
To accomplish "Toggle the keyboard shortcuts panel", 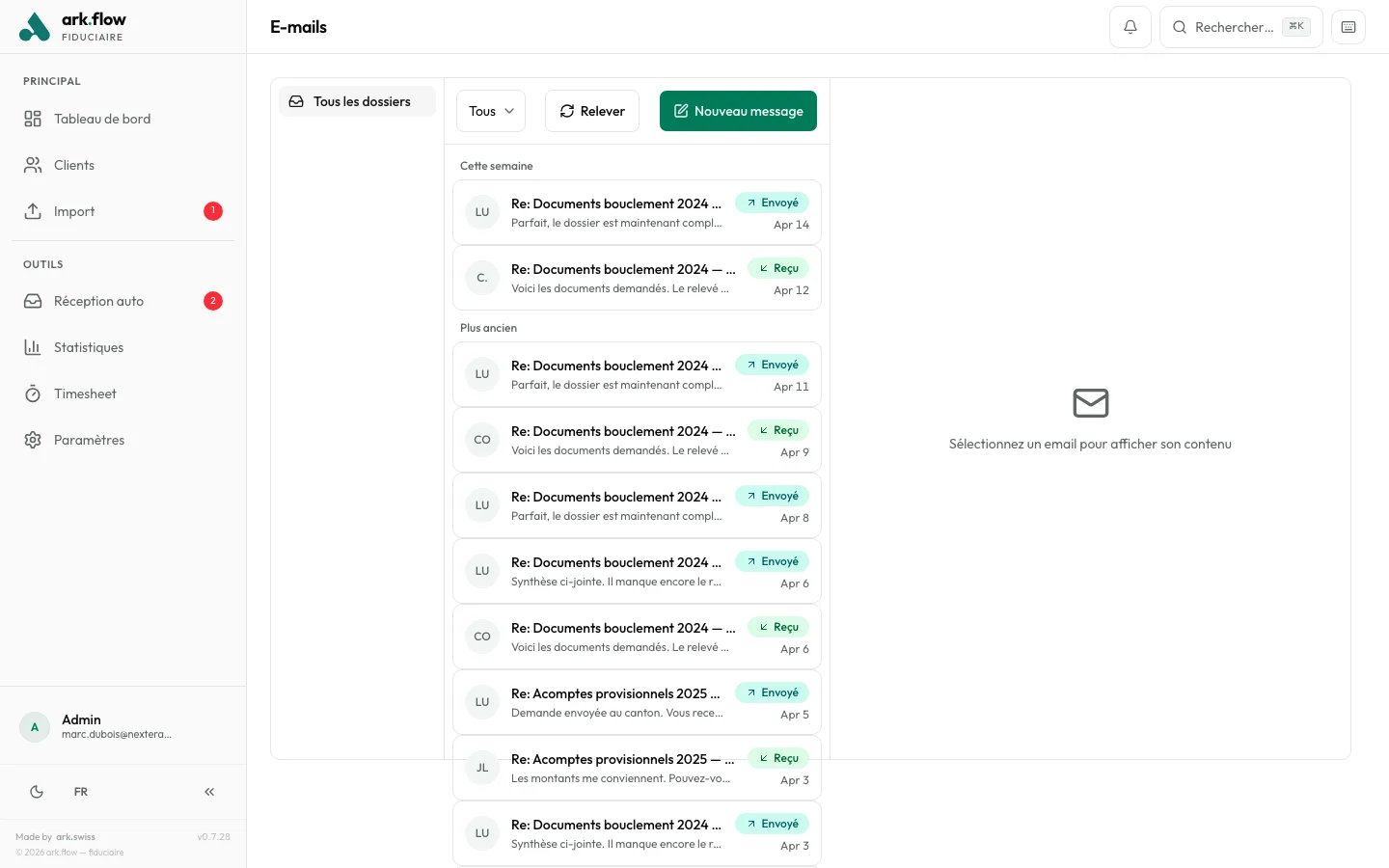I will pyautogui.click(x=1348, y=26).
